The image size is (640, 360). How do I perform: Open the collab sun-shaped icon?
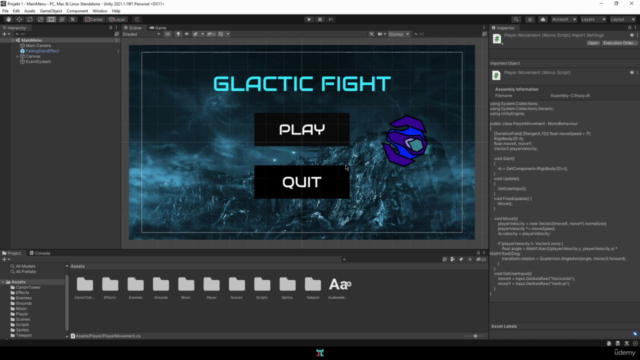click(530, 19)
